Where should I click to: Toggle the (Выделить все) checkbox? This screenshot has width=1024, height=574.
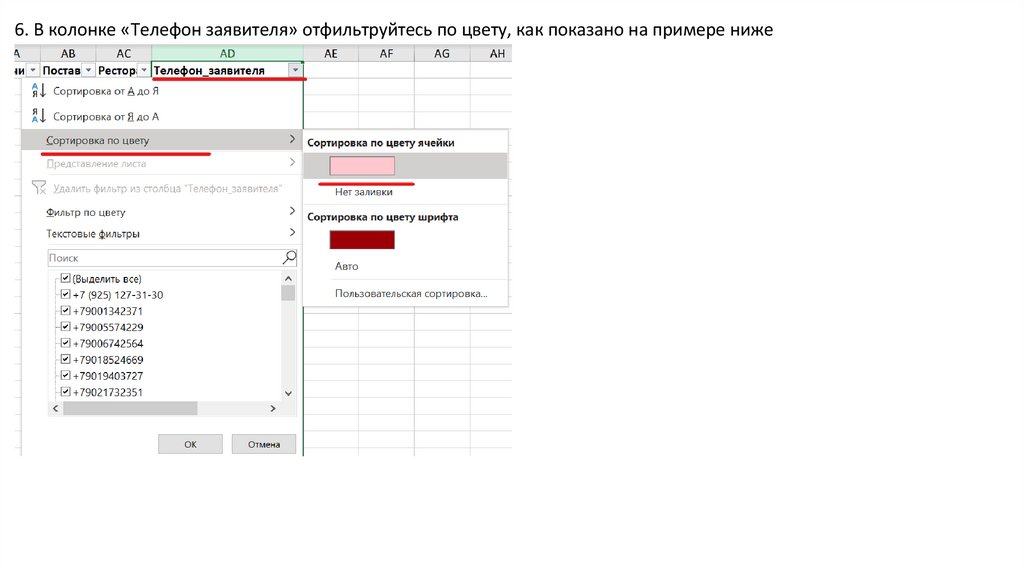tap(65, 278)
